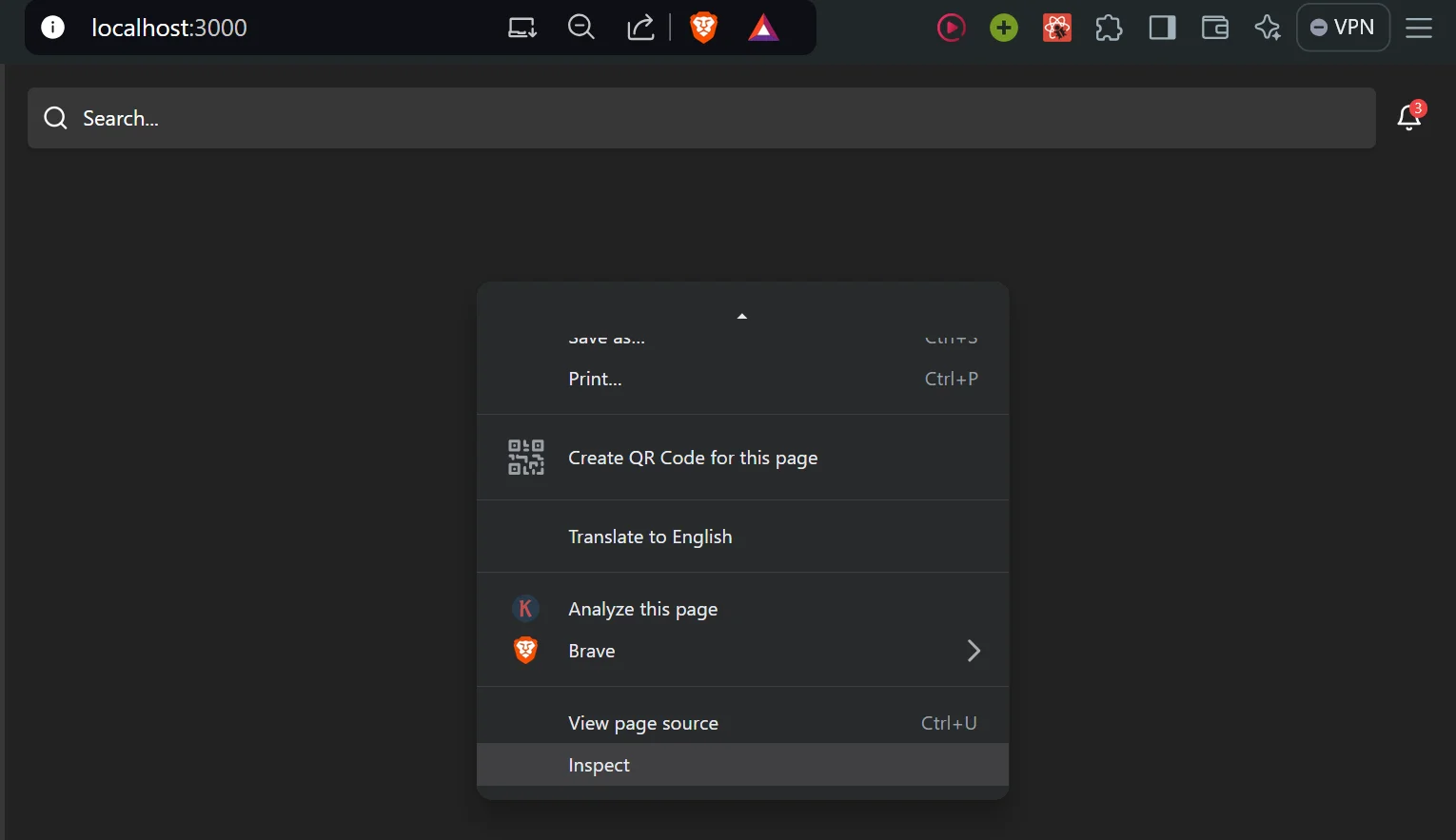Screen dimensions: 1456x840
Task: Click the React DevTools extension icon
Action: coord(1057,28)
